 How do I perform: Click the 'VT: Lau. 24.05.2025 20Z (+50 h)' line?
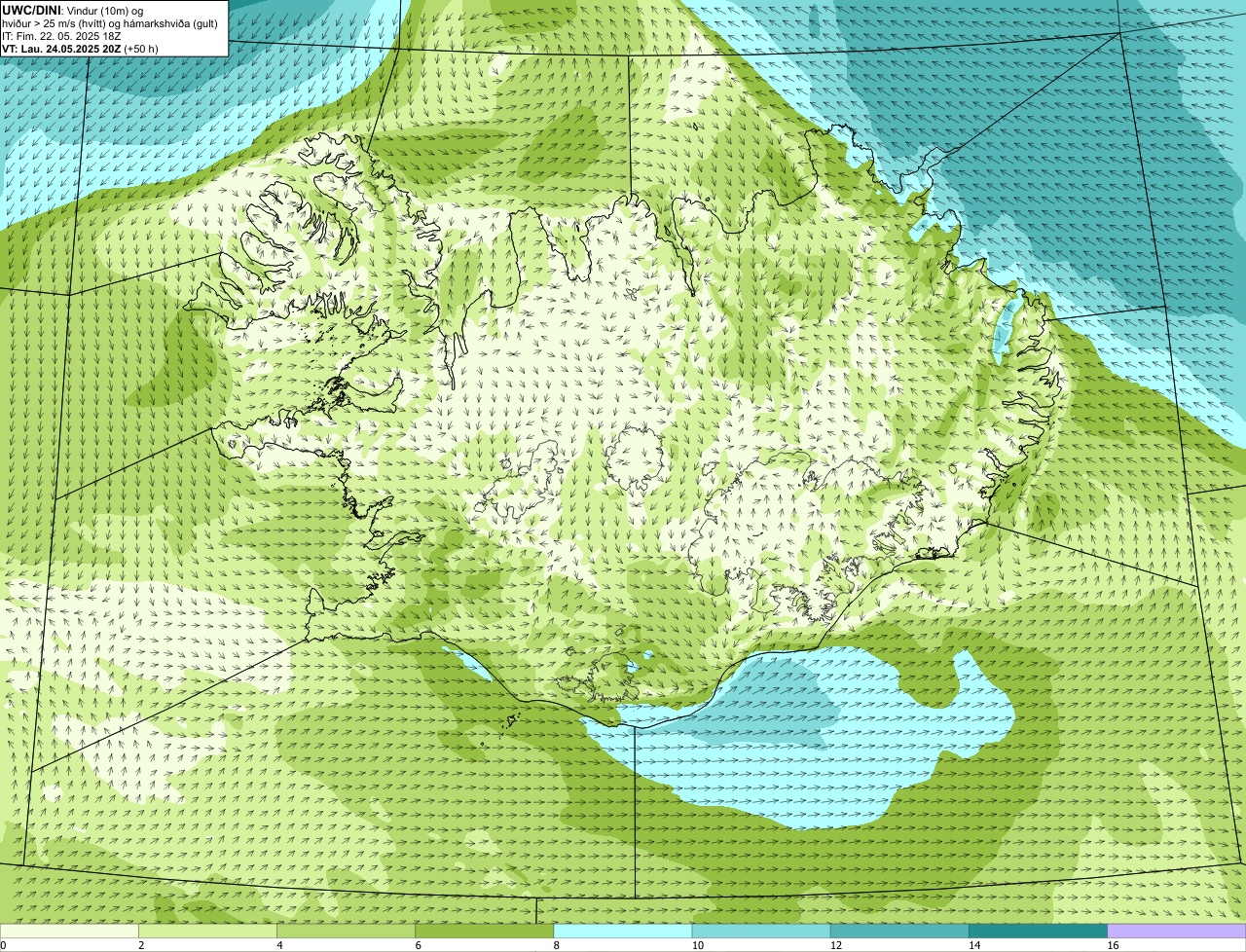(80, 48)
